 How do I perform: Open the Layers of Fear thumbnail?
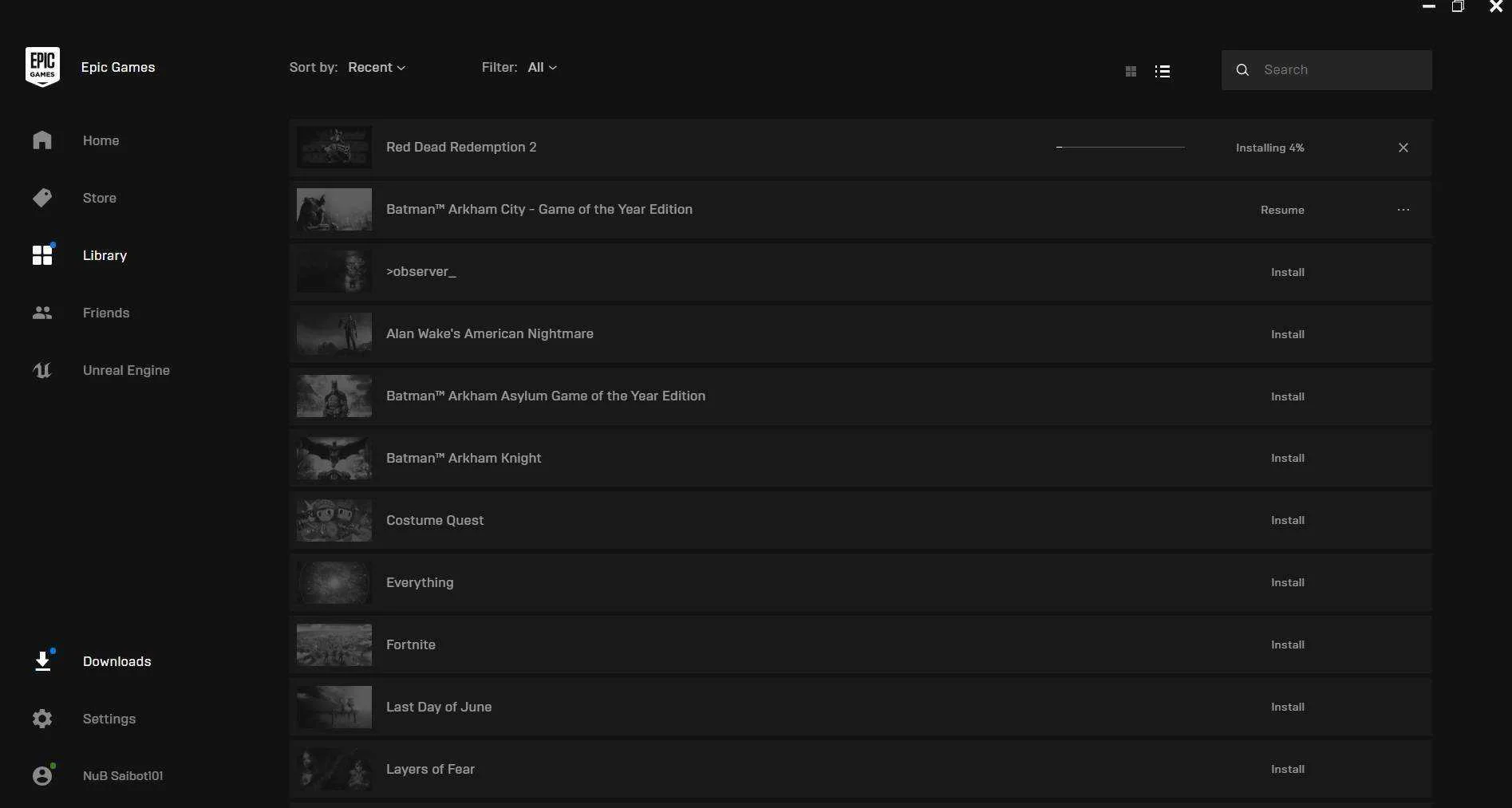click(x=334, y=769)
